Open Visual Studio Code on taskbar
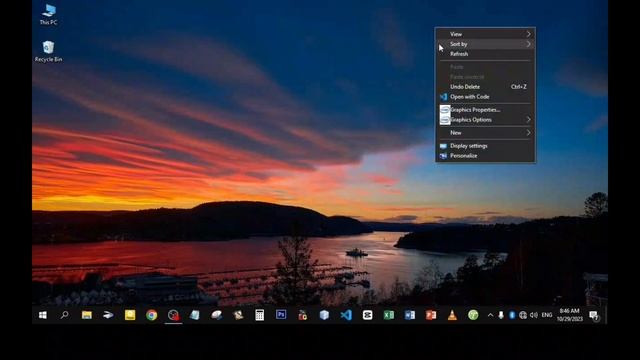Screen dimensions: 640x360 [346, 315]
